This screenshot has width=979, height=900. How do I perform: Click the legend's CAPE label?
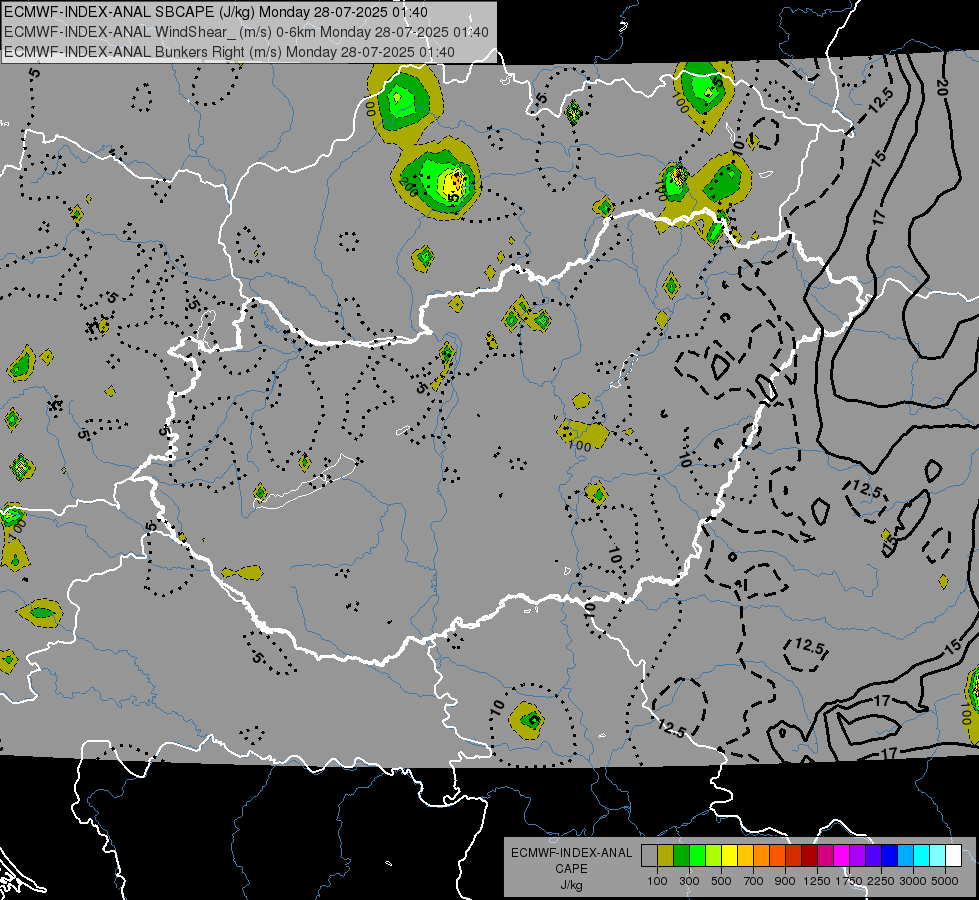[571, 869]
